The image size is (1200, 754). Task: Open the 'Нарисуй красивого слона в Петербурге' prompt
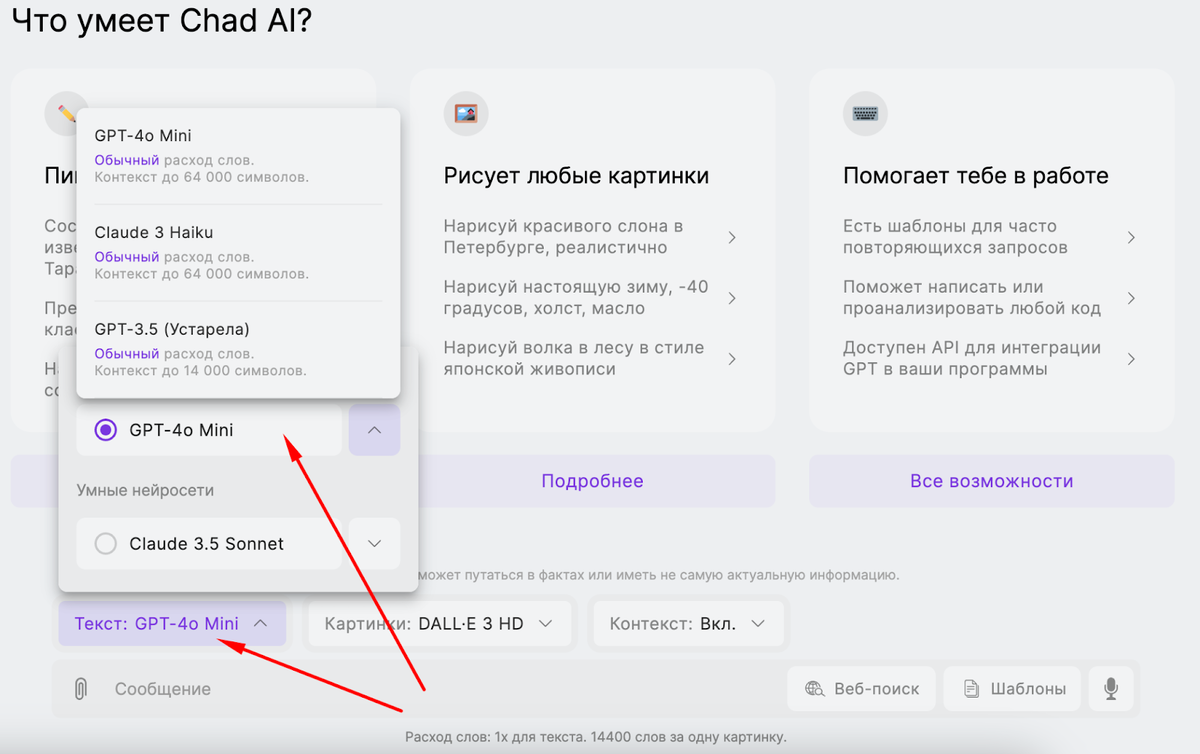coord(592,237)
